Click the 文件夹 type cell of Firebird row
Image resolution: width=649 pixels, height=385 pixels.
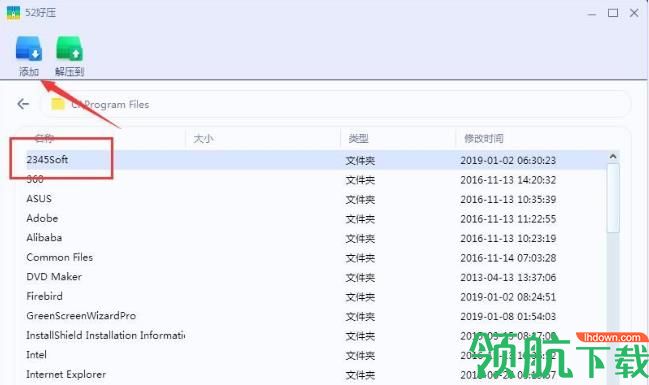click(360, 297)
